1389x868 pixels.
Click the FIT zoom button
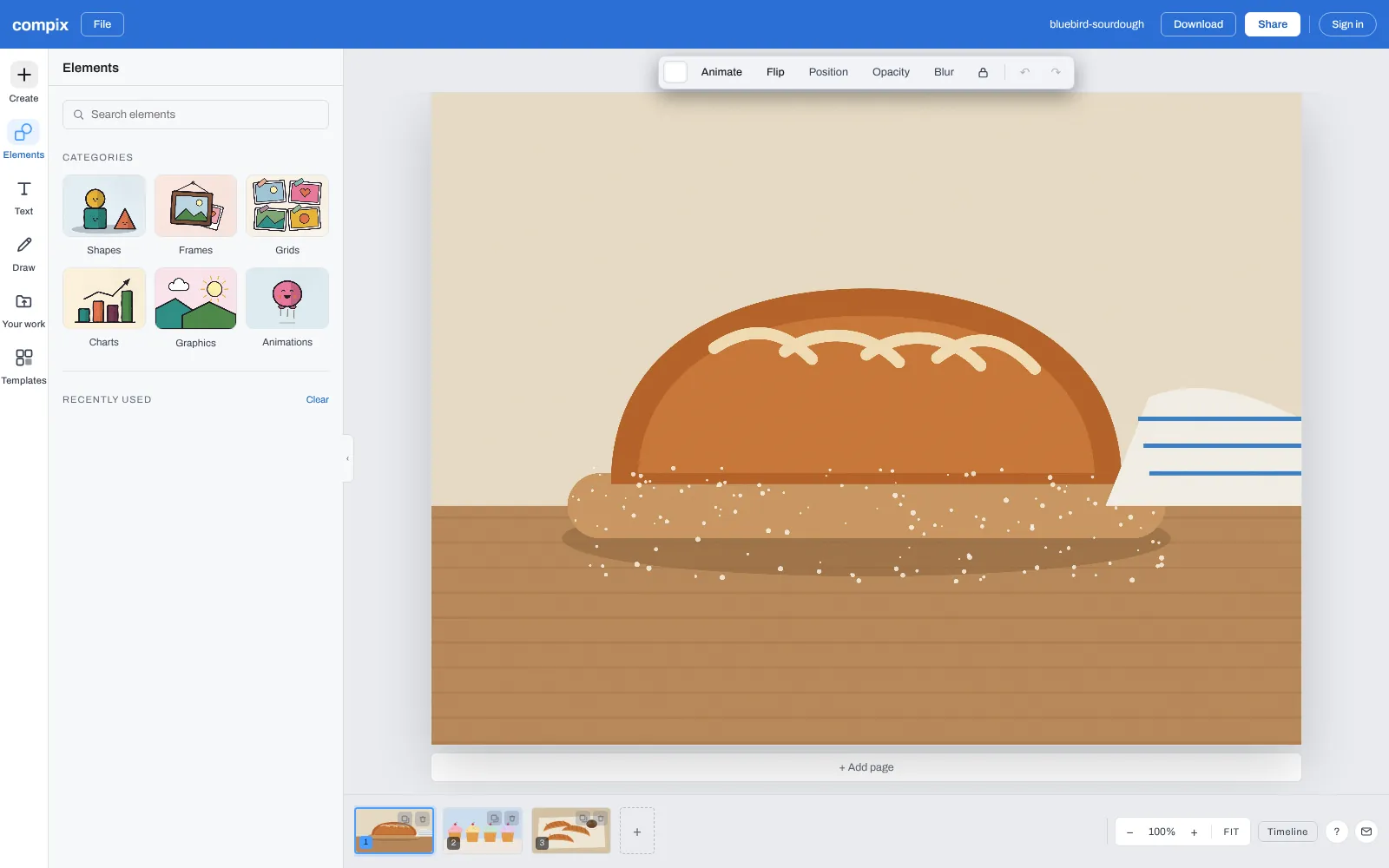(1231, 832)
